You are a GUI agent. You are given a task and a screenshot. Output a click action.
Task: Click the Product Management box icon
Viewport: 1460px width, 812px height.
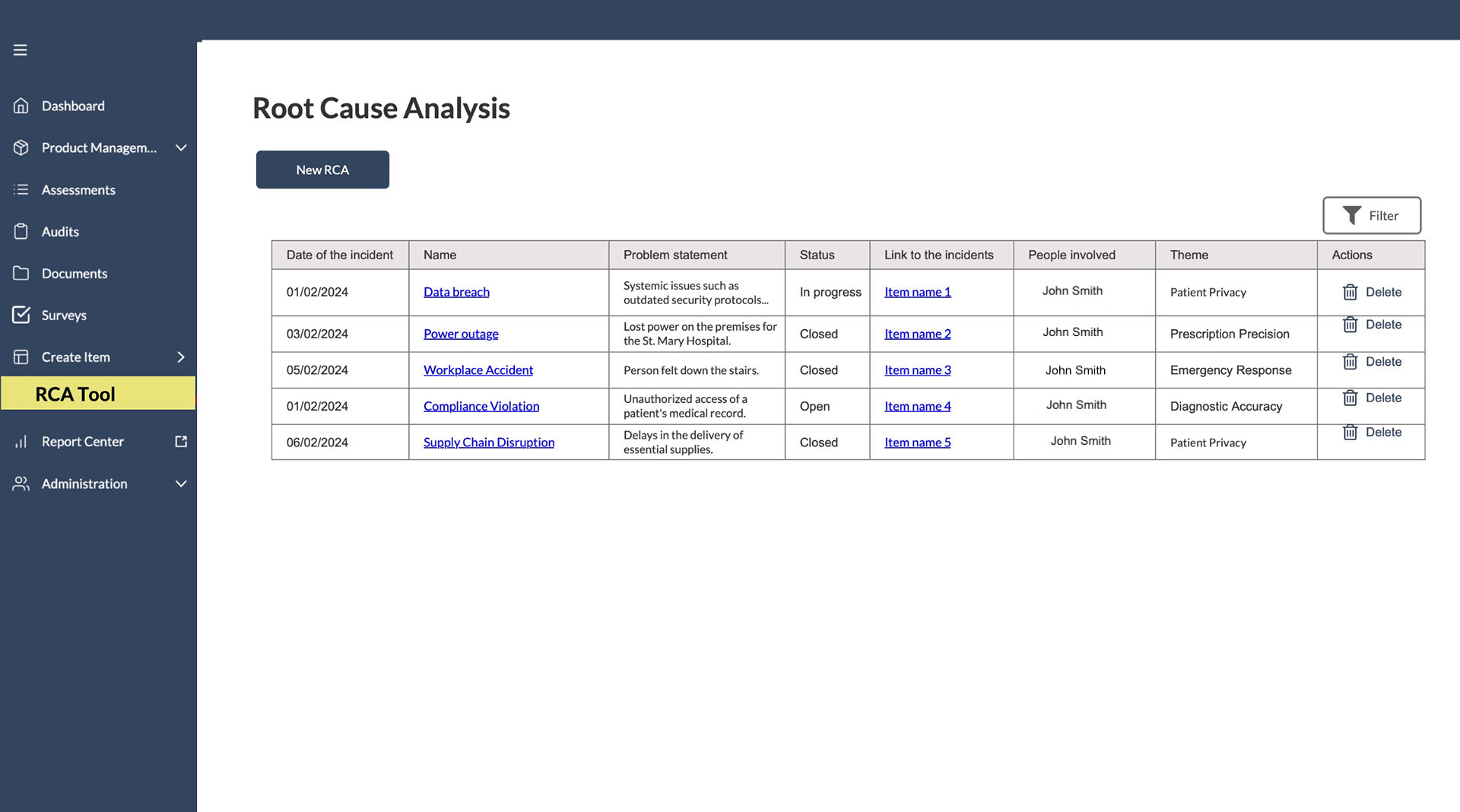pos(21,147)
